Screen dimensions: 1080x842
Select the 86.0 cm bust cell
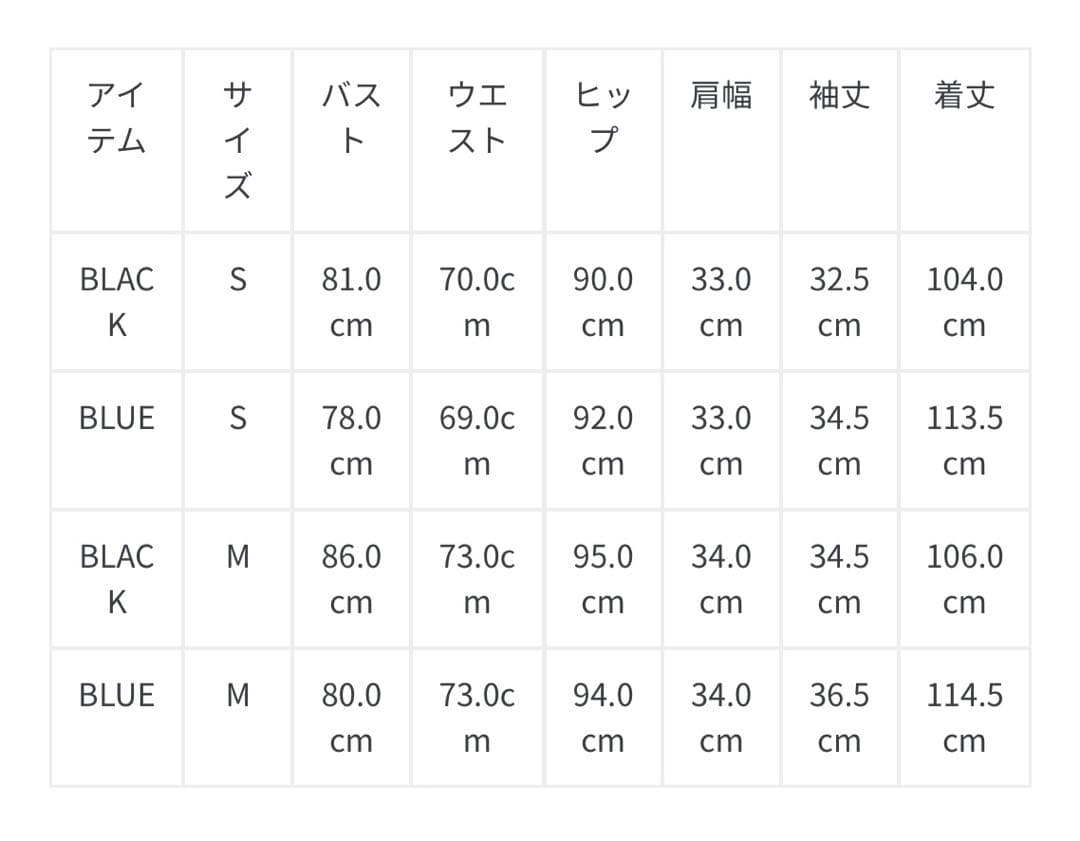coord(351,579)
